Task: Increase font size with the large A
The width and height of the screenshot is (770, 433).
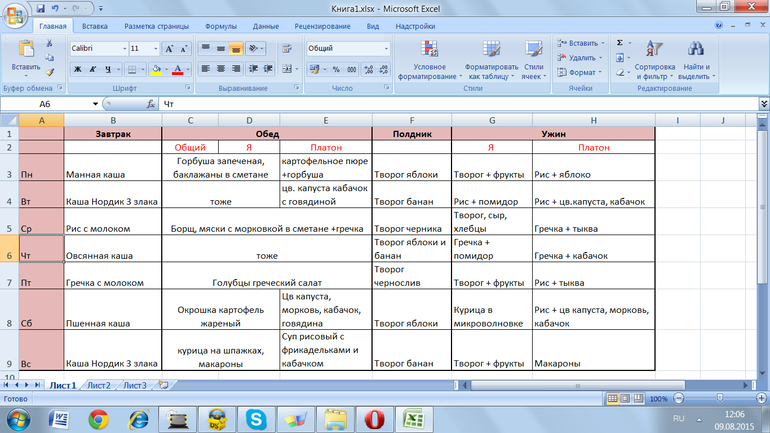Action: click(169, 48)
